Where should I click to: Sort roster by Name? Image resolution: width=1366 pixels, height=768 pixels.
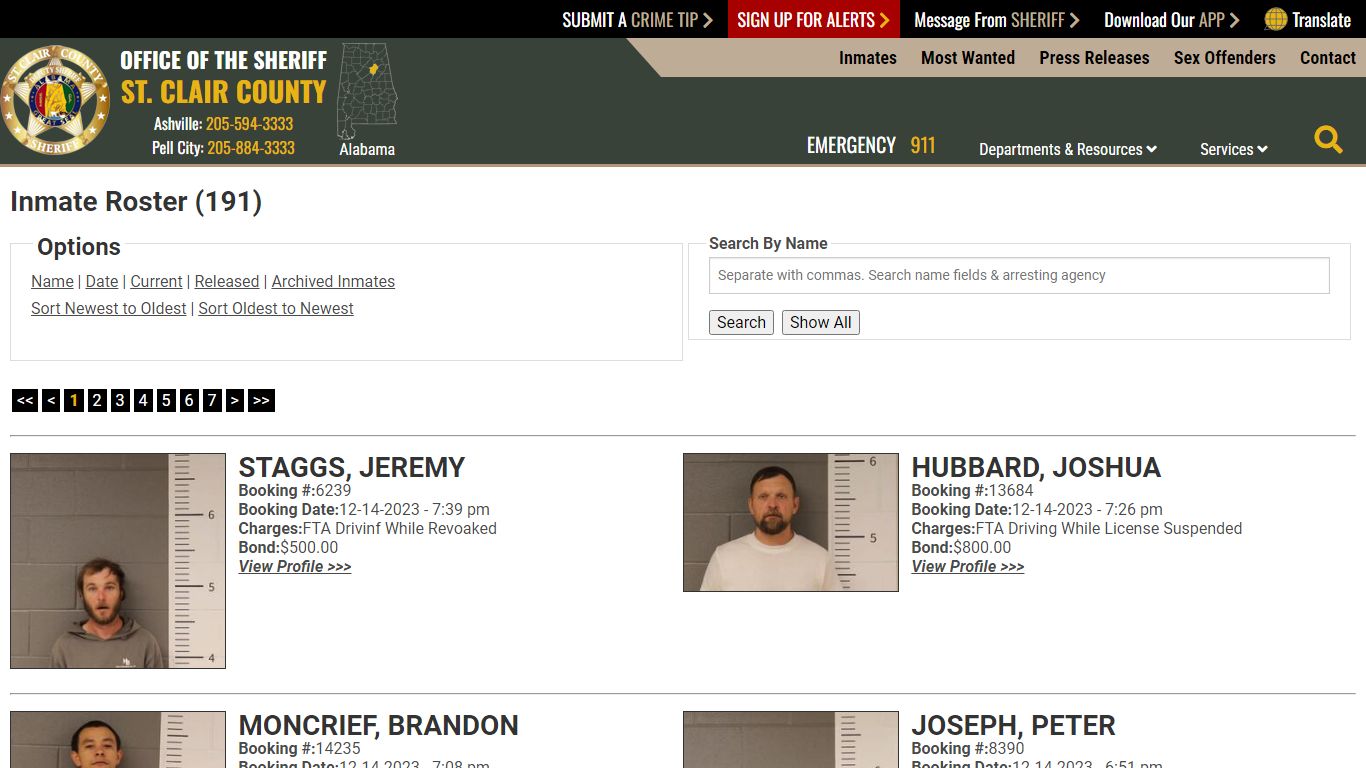(x=52, y=282)
